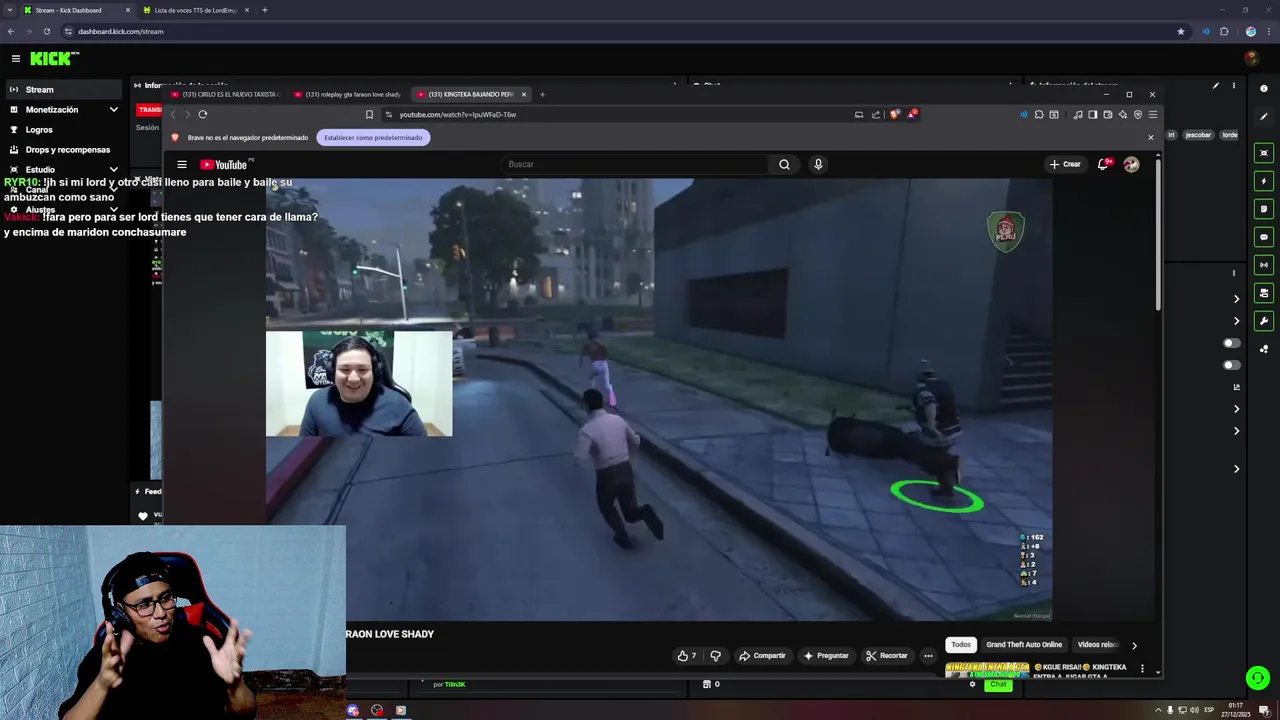Select the focus-frame icon in Kick's right rail
This screenshot has width=1280, height=720.
tap(1264, 153)
